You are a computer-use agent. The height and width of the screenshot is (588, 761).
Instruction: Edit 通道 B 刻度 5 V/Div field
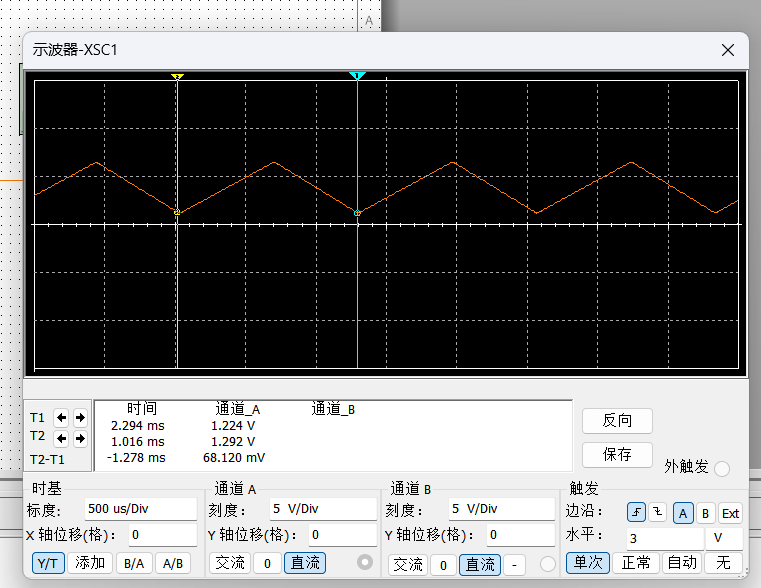tap(501, 509)
